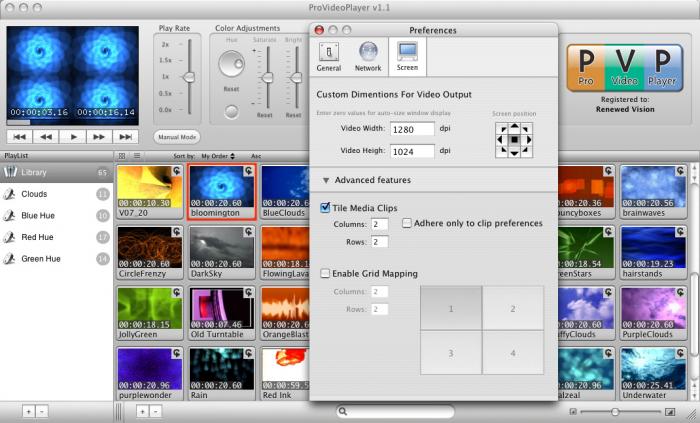
Task: Click the Reset button under Hue knob
Action: tap(231, 88)
